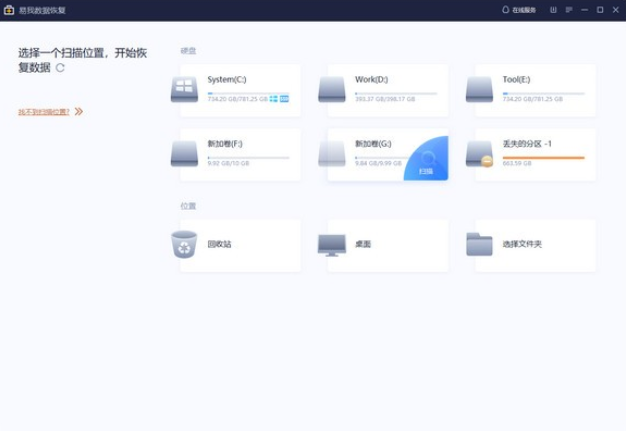This screenshot has height=431, width=626.
Task: Open the 找不到扫描位置? link
Action: 44,112
